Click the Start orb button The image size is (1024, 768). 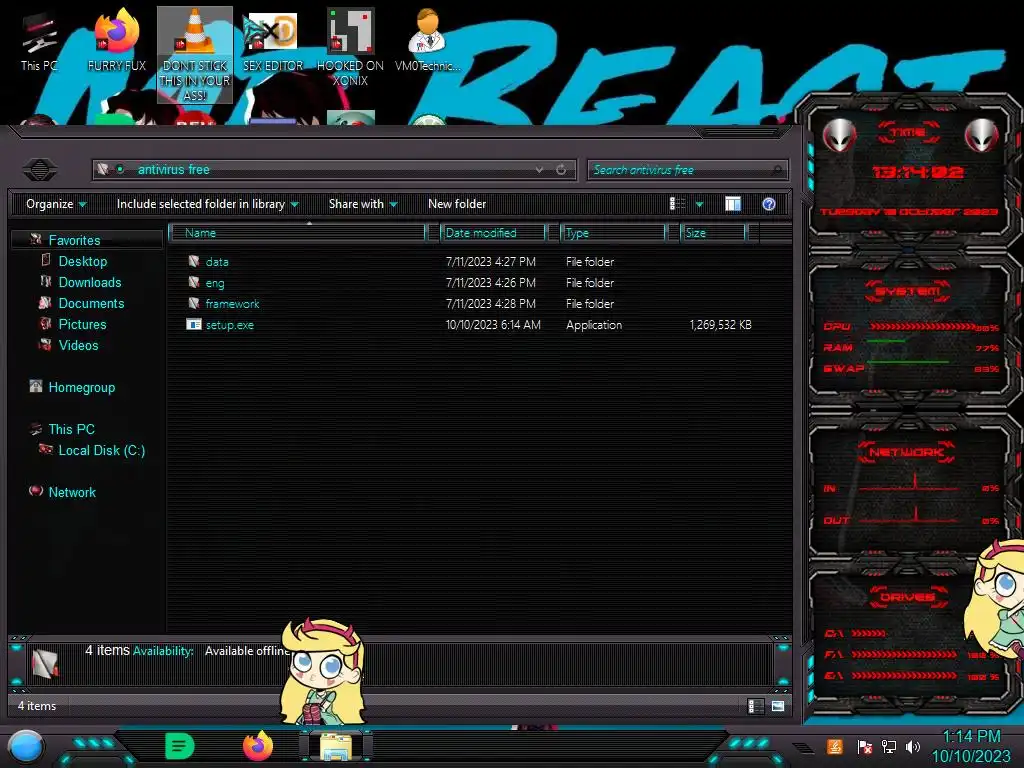pyautogui.click(x=25, y=748)
